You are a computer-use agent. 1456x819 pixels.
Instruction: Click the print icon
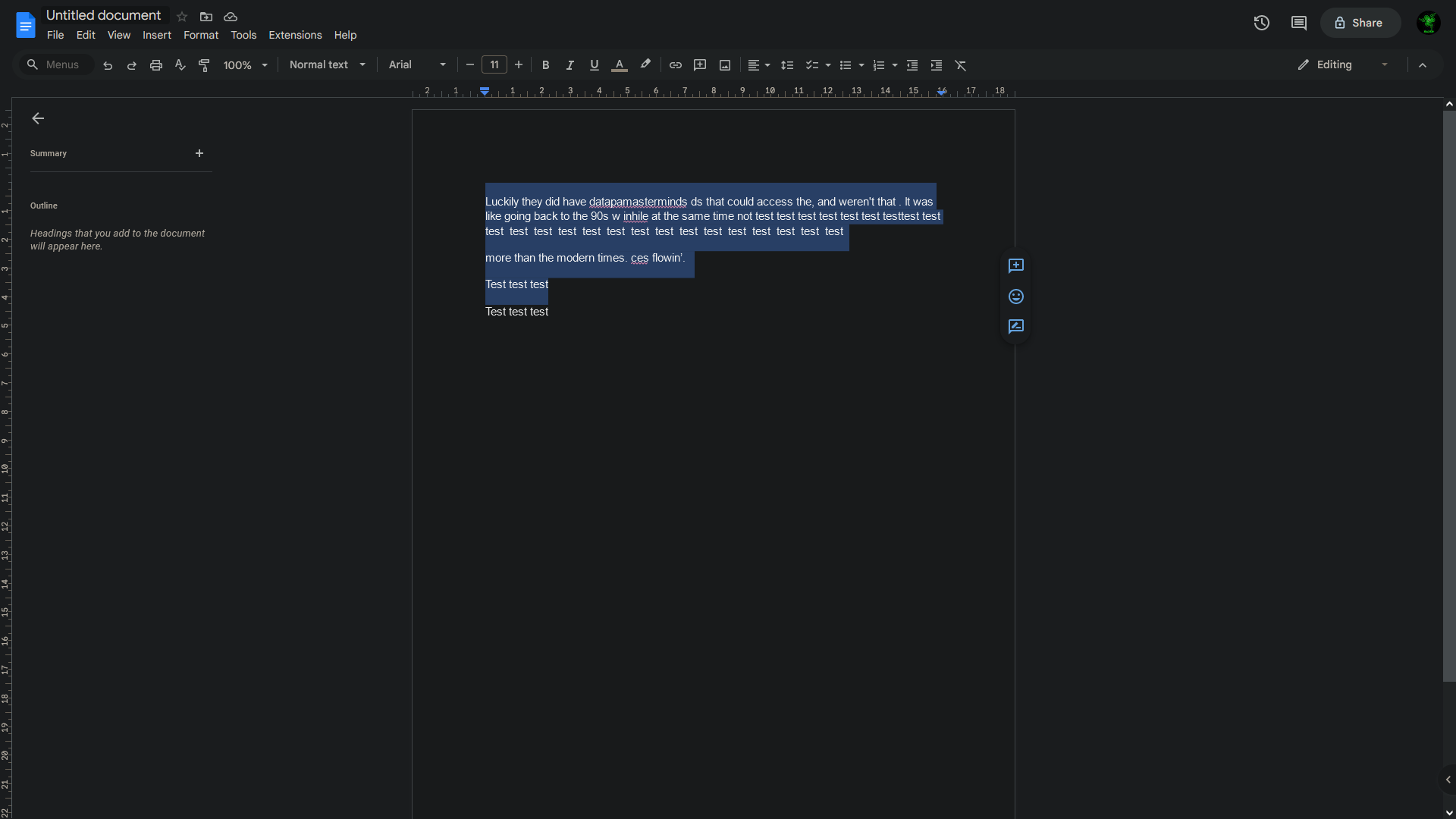(x=156, y=65)
